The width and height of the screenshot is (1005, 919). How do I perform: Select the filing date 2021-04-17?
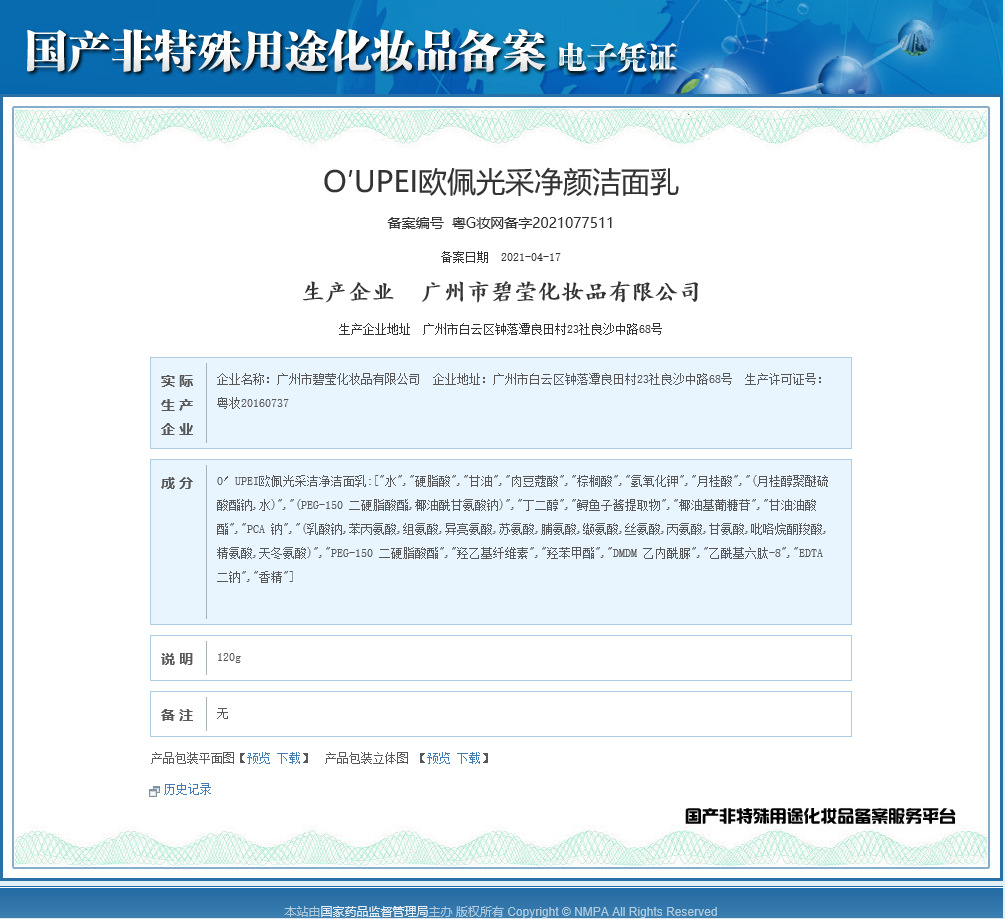531,258
